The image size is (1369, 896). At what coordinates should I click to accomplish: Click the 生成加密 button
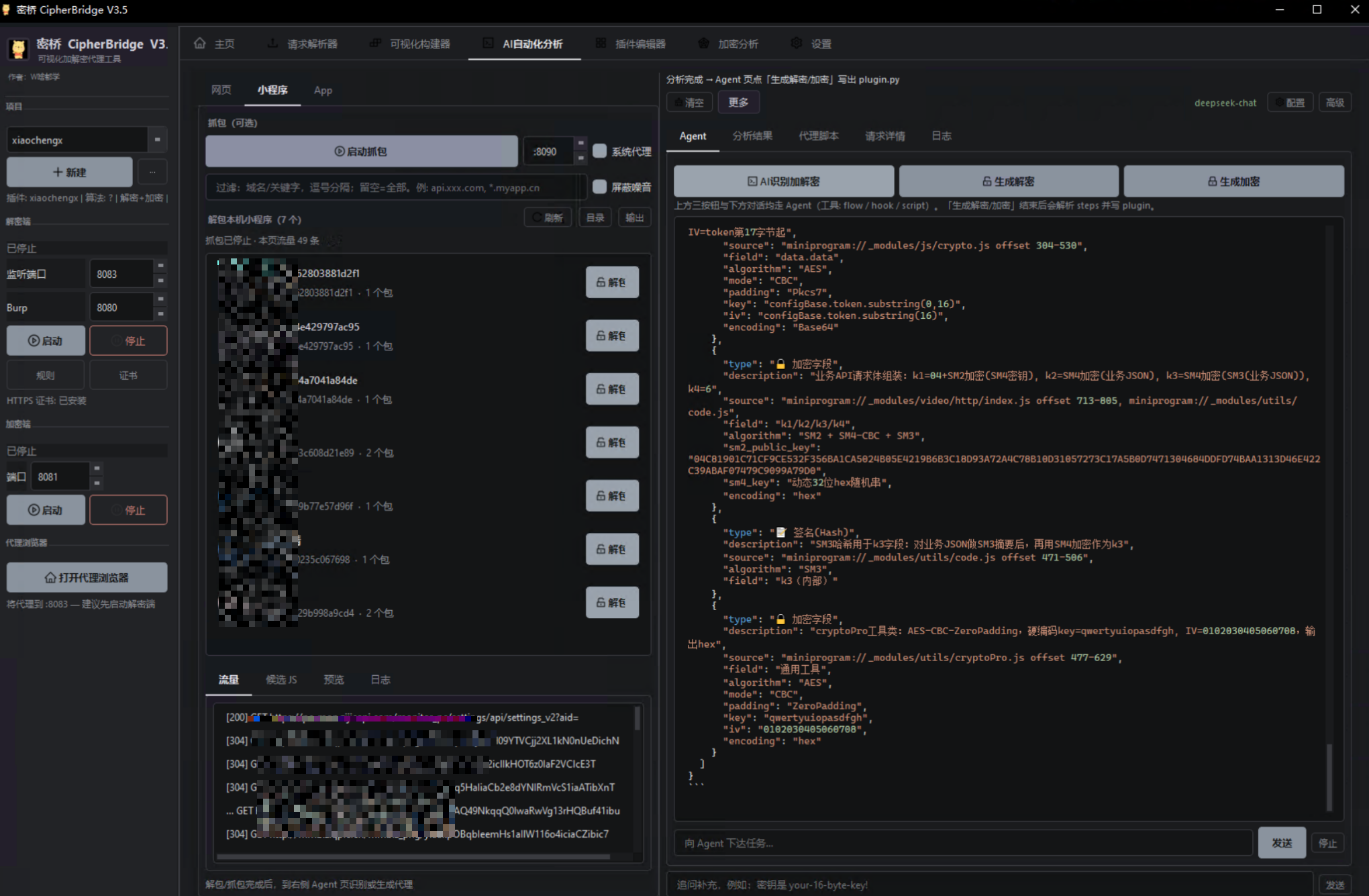pos(1234,181)
